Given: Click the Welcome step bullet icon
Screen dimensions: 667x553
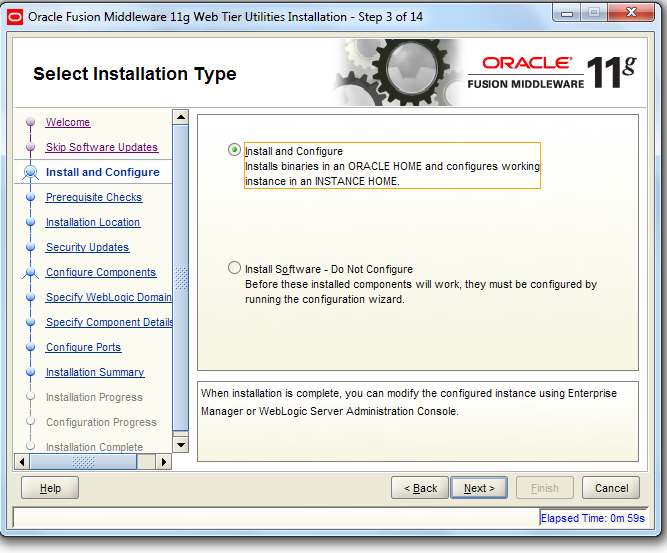Looking at the screenshot, I should coord(30,122).
